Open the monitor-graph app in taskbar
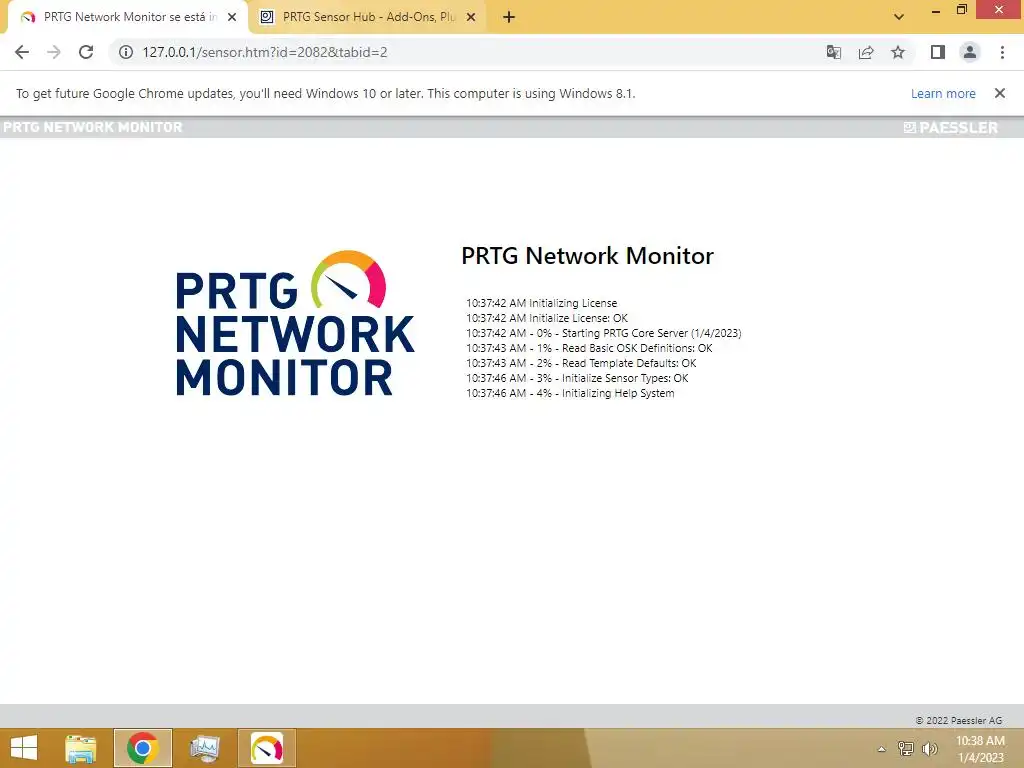This screenshot has width=1024, height=768. [205, 748]
